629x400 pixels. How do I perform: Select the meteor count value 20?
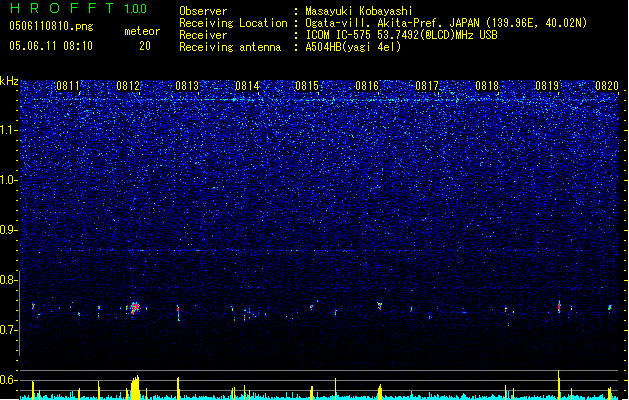point(145,46)
